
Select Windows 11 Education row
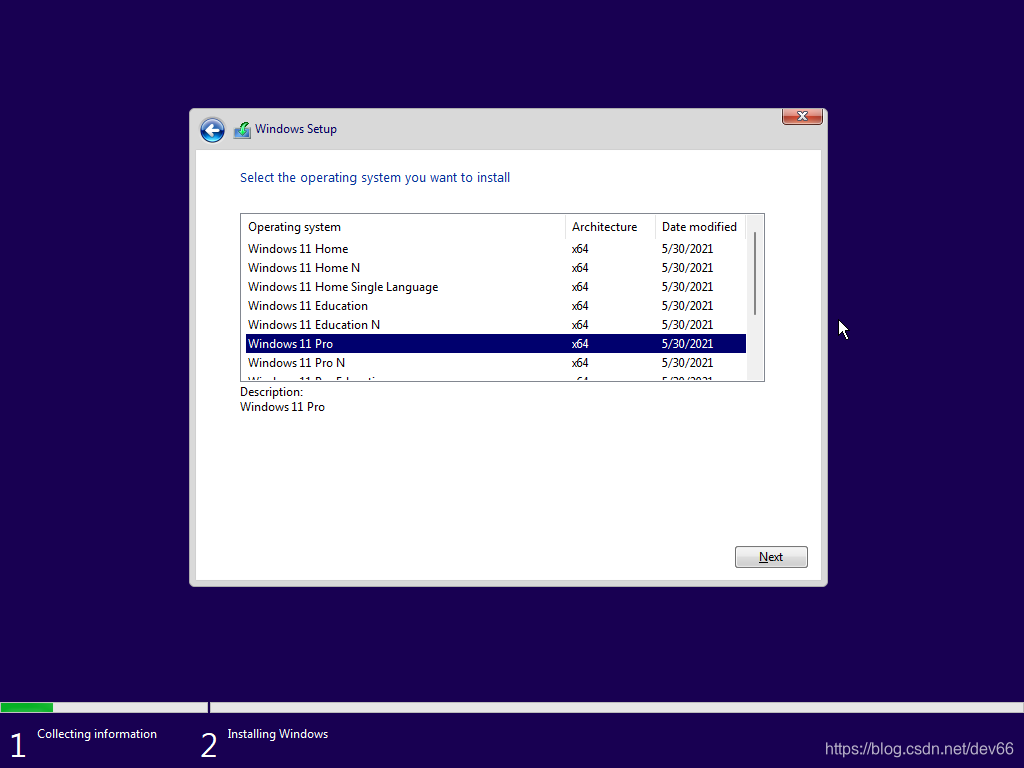pos(496,306)
